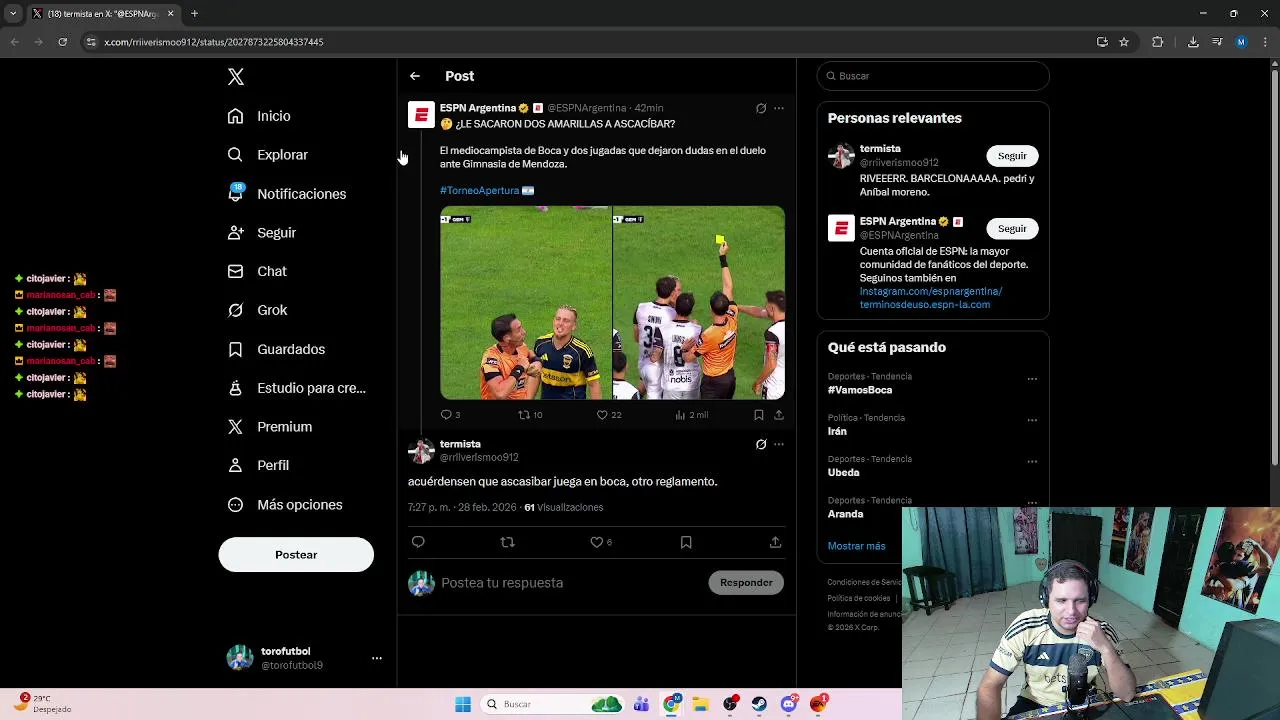This screenshot has height=720, width=1280.
Task: Open options for the #VamosBoca trend
Action: coord(1032,379)
